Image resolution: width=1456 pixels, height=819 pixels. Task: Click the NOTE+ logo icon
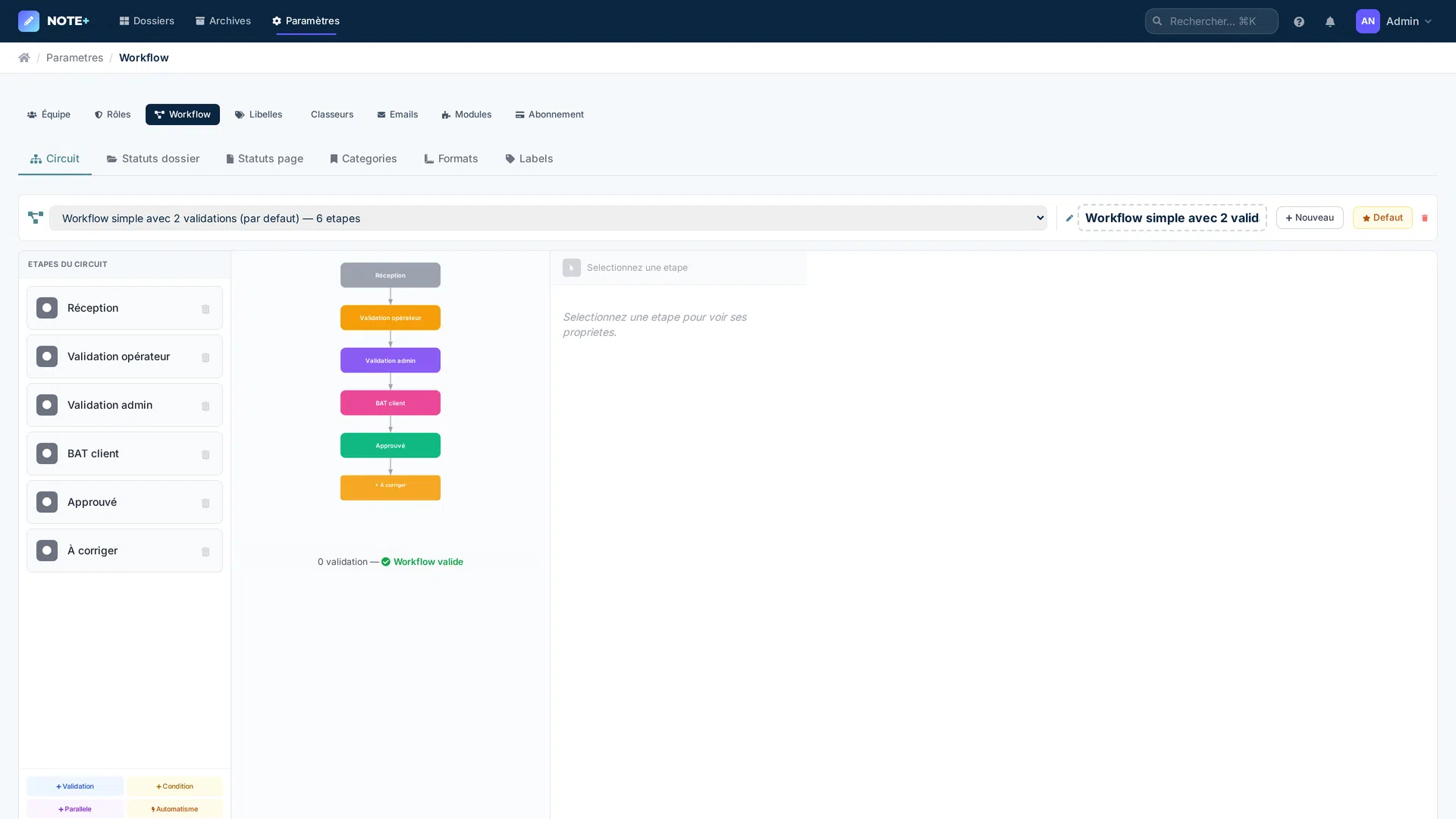pyautogui.click(x=29, y=20)
